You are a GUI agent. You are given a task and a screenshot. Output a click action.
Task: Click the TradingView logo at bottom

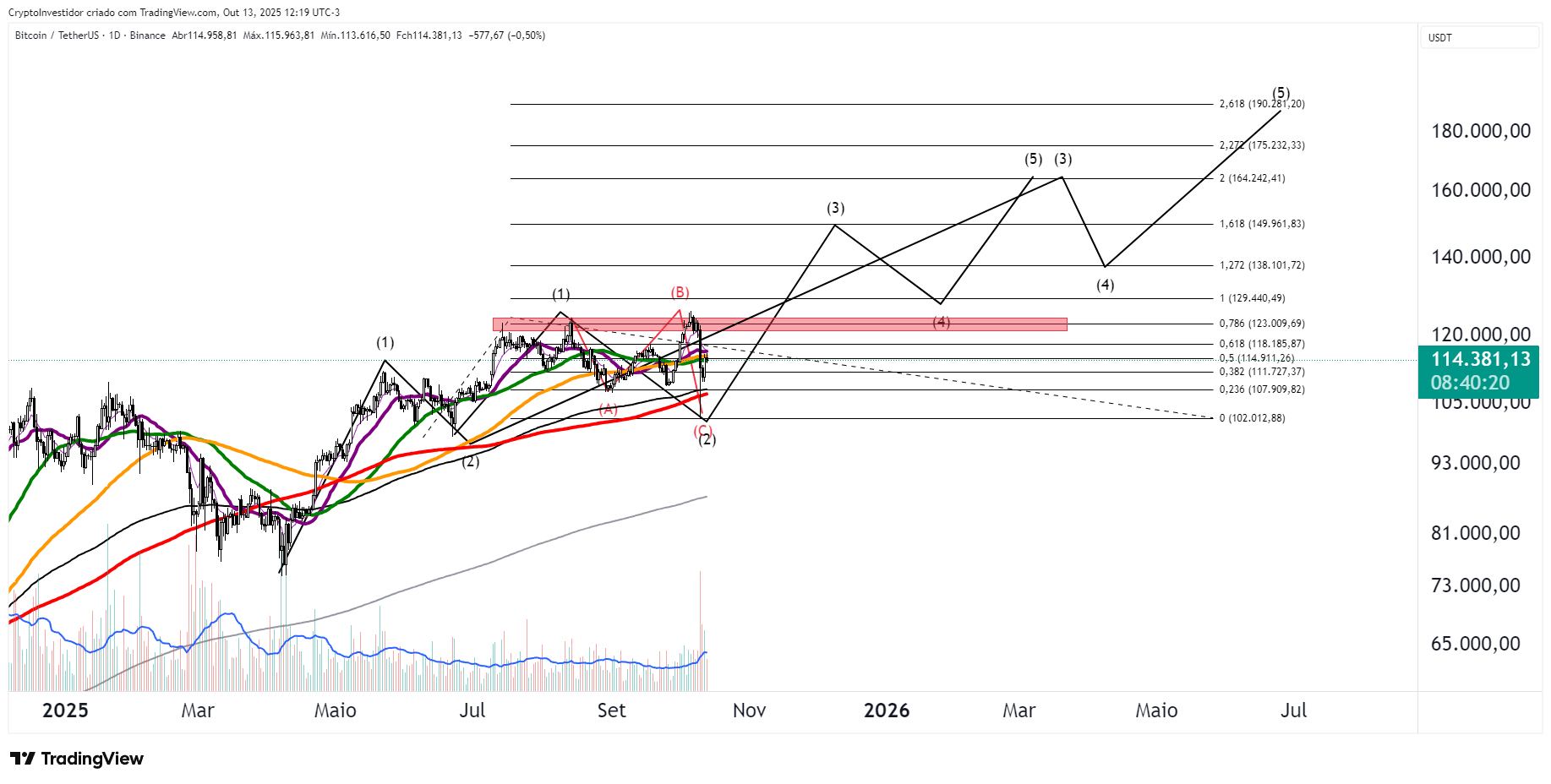coord(76,759)
